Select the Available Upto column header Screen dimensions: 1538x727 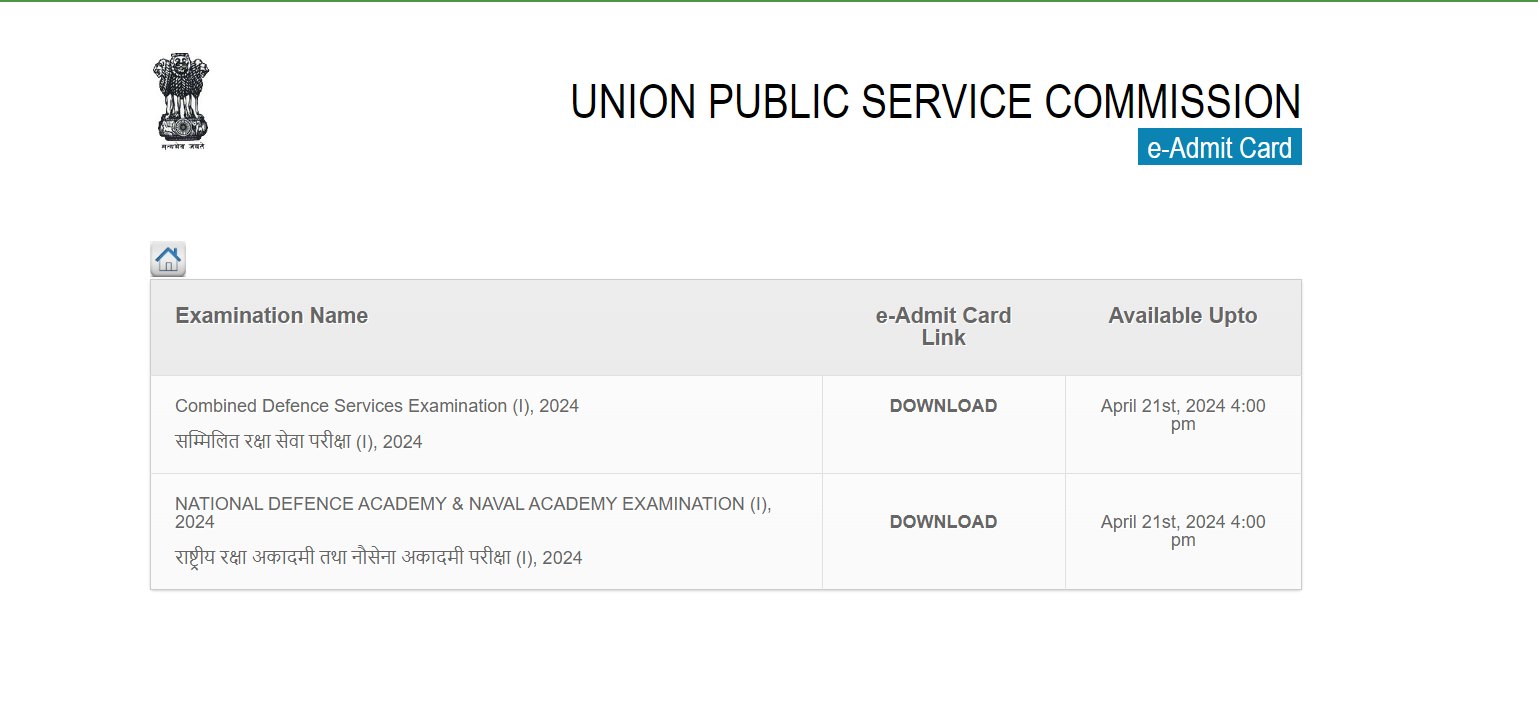pos(1183,316)
